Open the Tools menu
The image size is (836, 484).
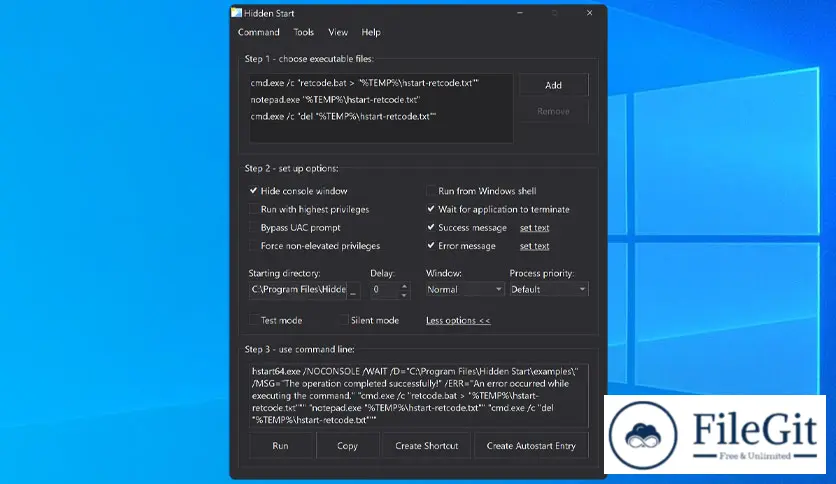303,33
